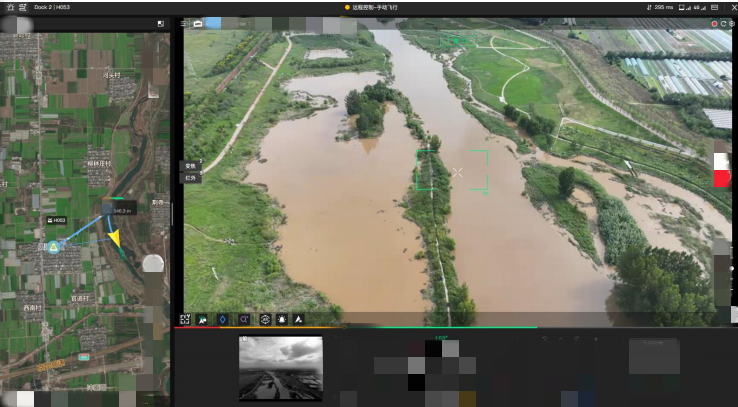Image resolution: width=738 pixels, height=407 pixels.
Task: Click the arrow icon at bottom toolbar's right end
Action: pyautogui.click(x=299, y=319)
